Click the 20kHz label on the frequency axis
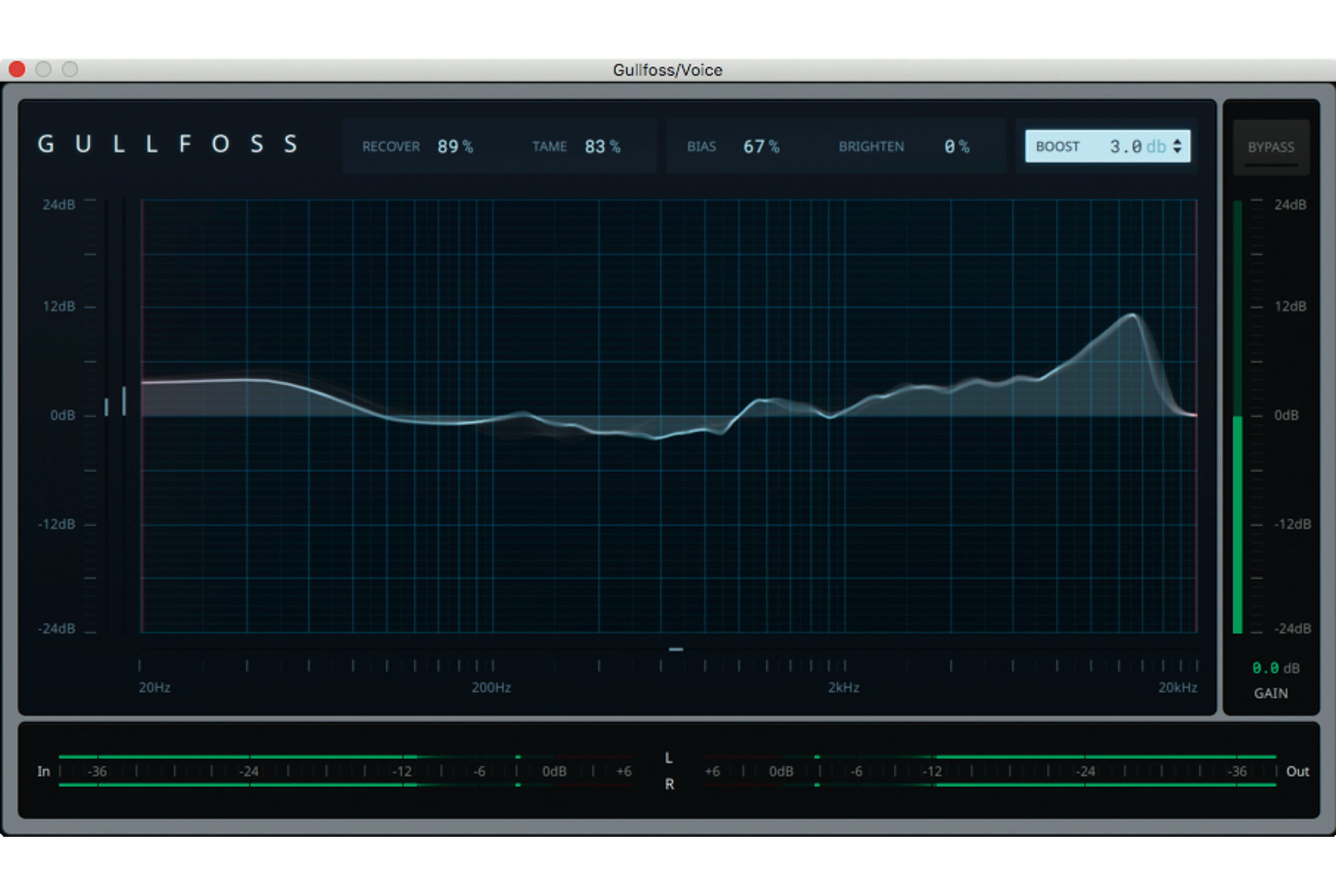The width and height of the screenshot is (1336, 896). coord(1177,687)
